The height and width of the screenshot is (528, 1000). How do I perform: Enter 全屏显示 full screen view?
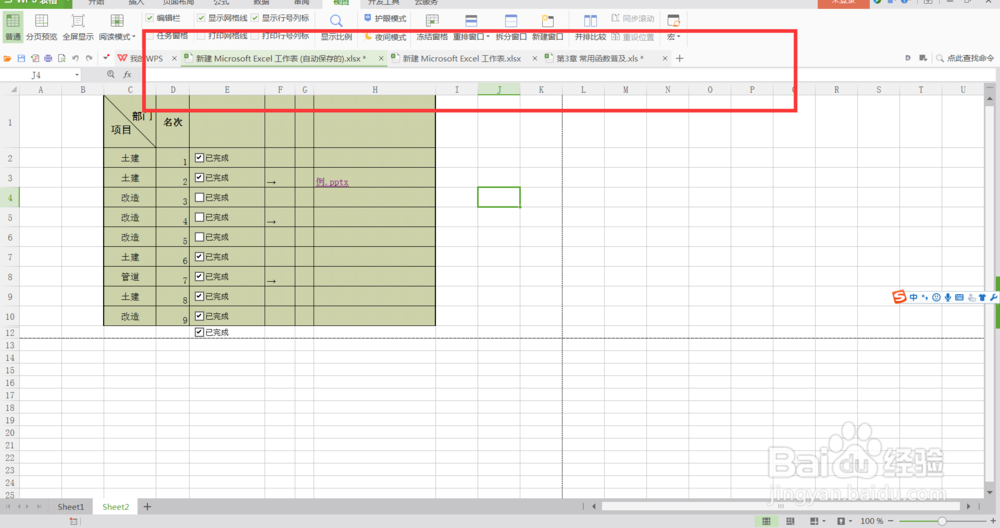coord(78,27)
